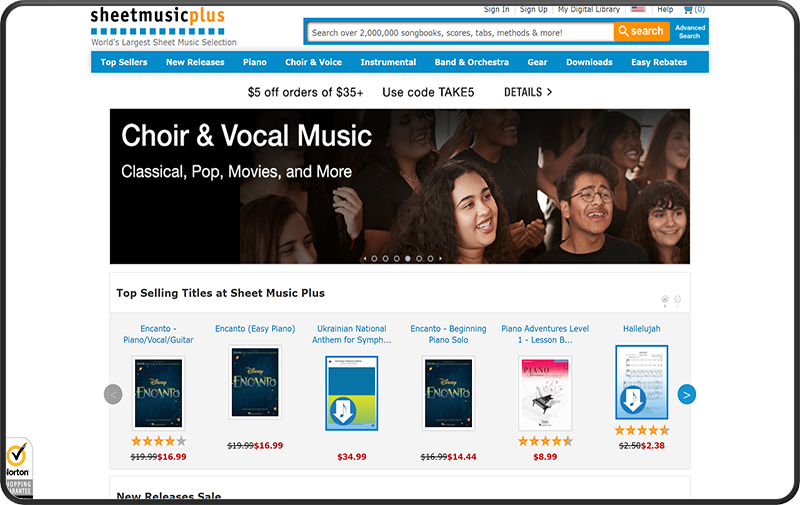Open the shopping cart icon
The height and width of the screenshot is (505, 800).
[688, 9]
